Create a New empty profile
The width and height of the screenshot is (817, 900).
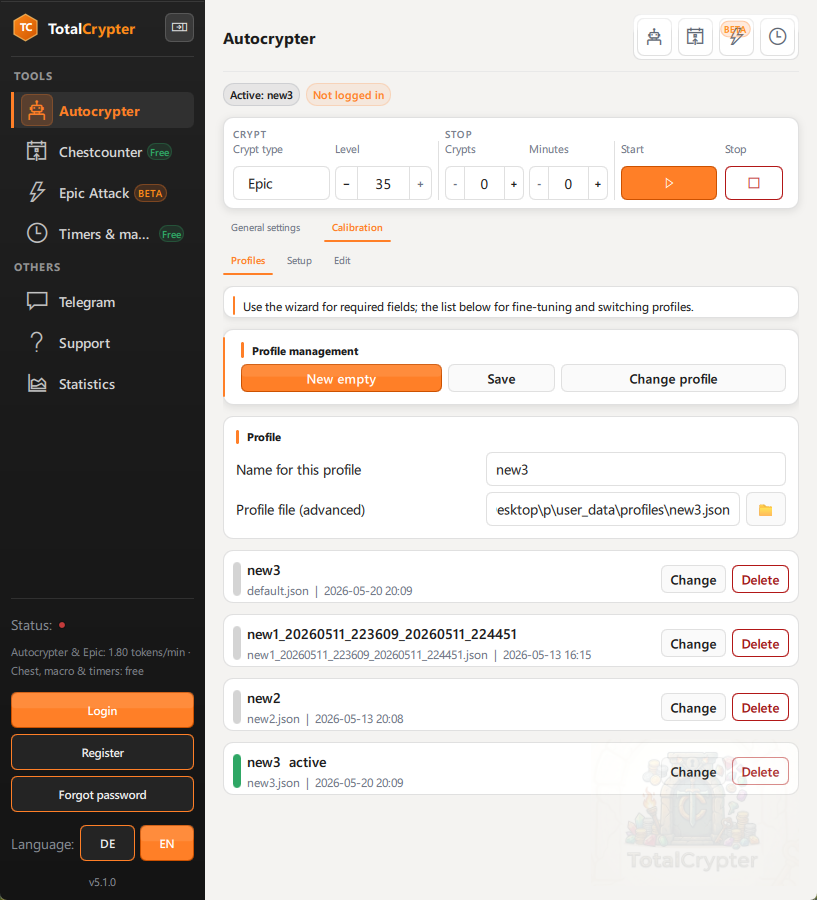tap(341, 379)
